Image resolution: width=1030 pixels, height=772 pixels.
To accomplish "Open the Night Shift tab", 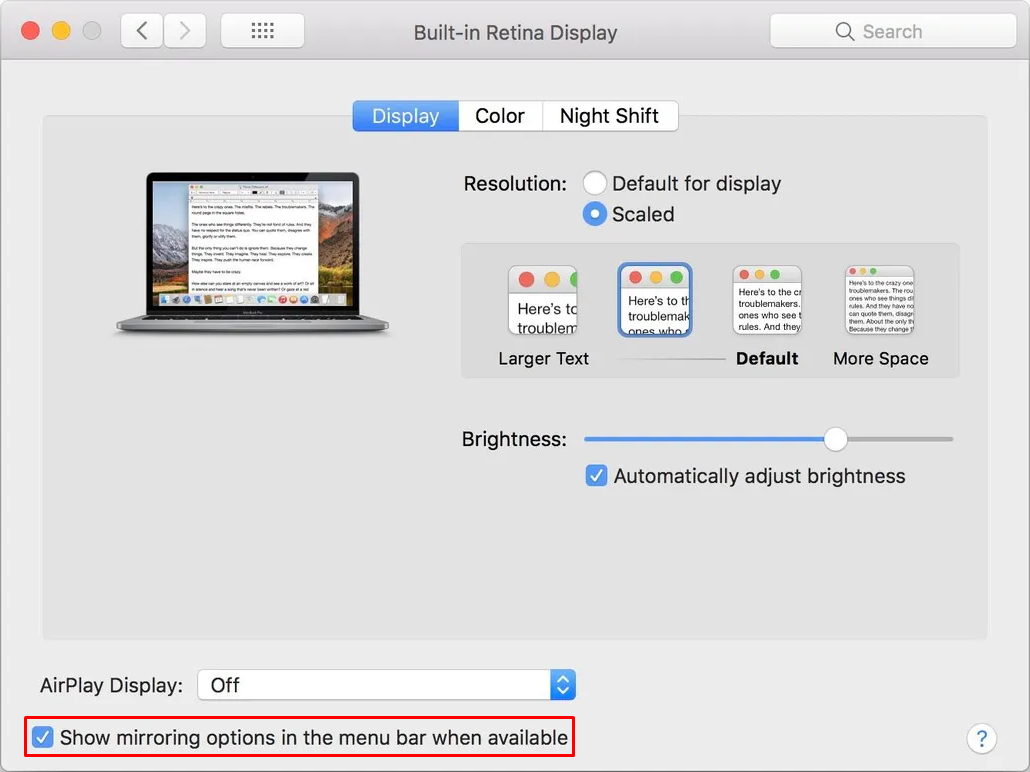I will (x=610, y=116).
